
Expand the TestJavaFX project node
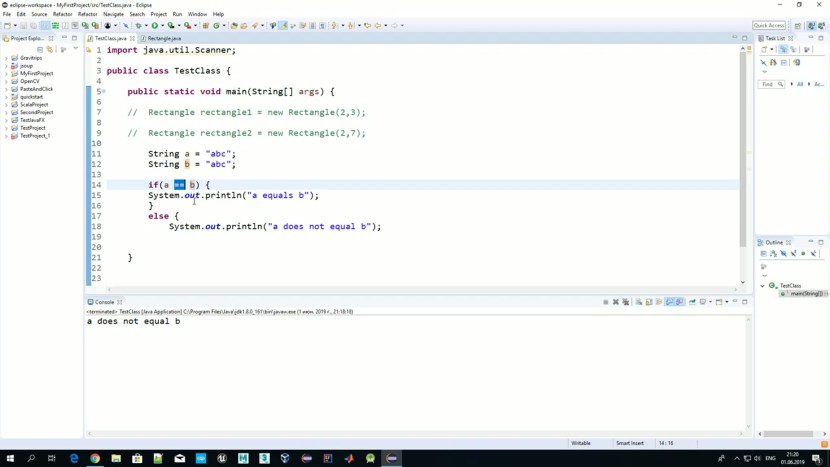6,120
